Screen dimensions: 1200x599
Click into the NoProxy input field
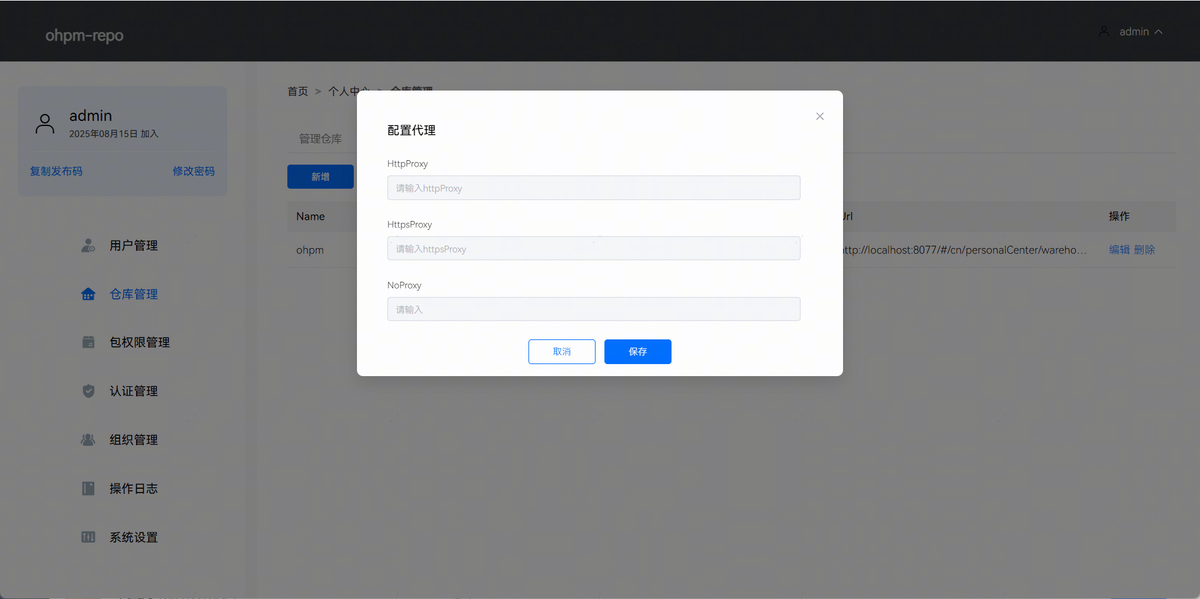(593, 310)
